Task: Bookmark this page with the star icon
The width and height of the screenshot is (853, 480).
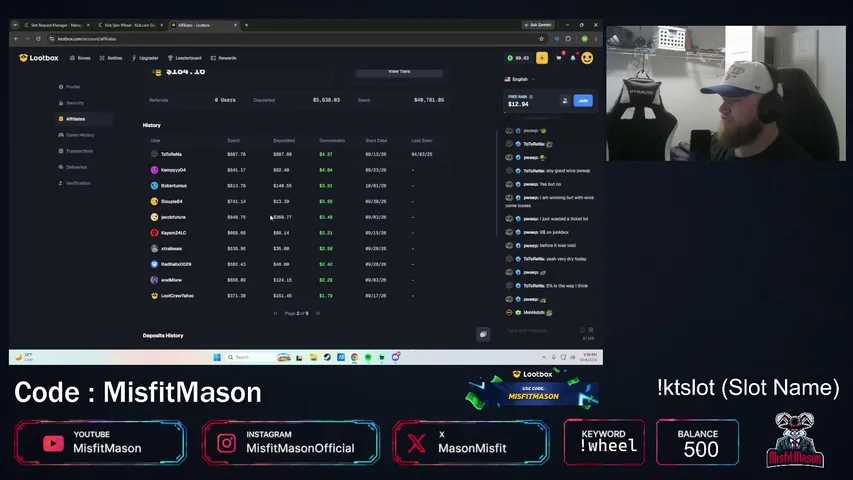Action: 541,39
